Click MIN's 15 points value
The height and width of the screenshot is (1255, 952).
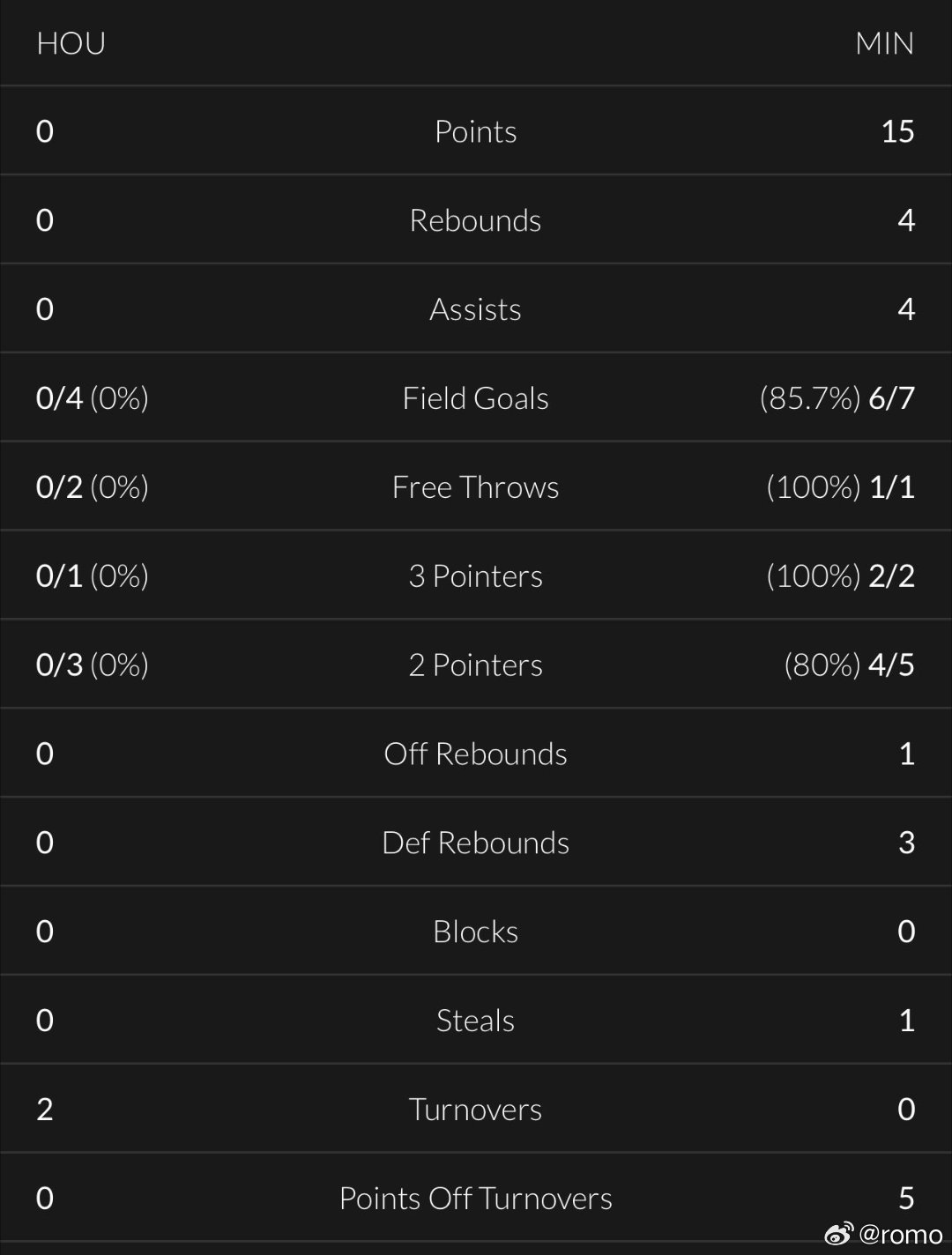897,131
